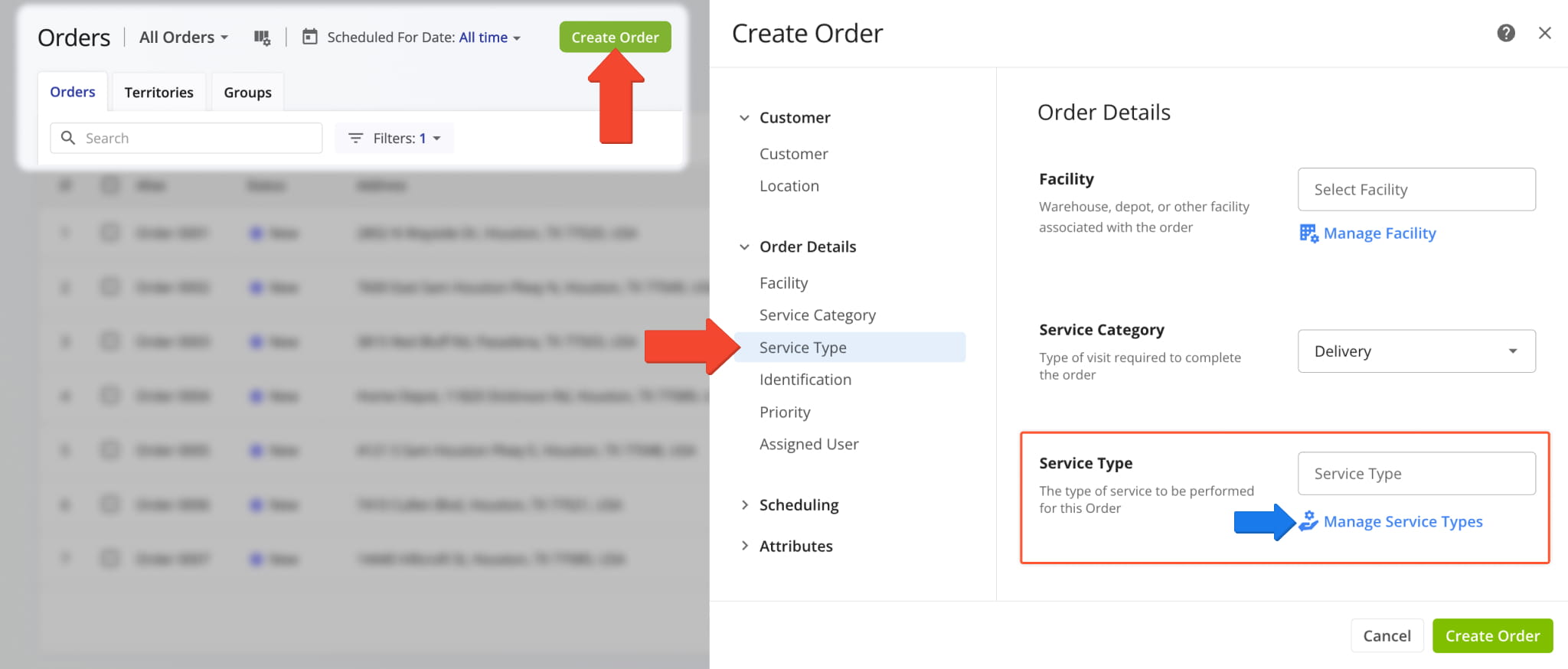The height and width of the screenshot is (669, 1568).
Task: Click the Select Facility input field
Action: [x=1416, y=190]
